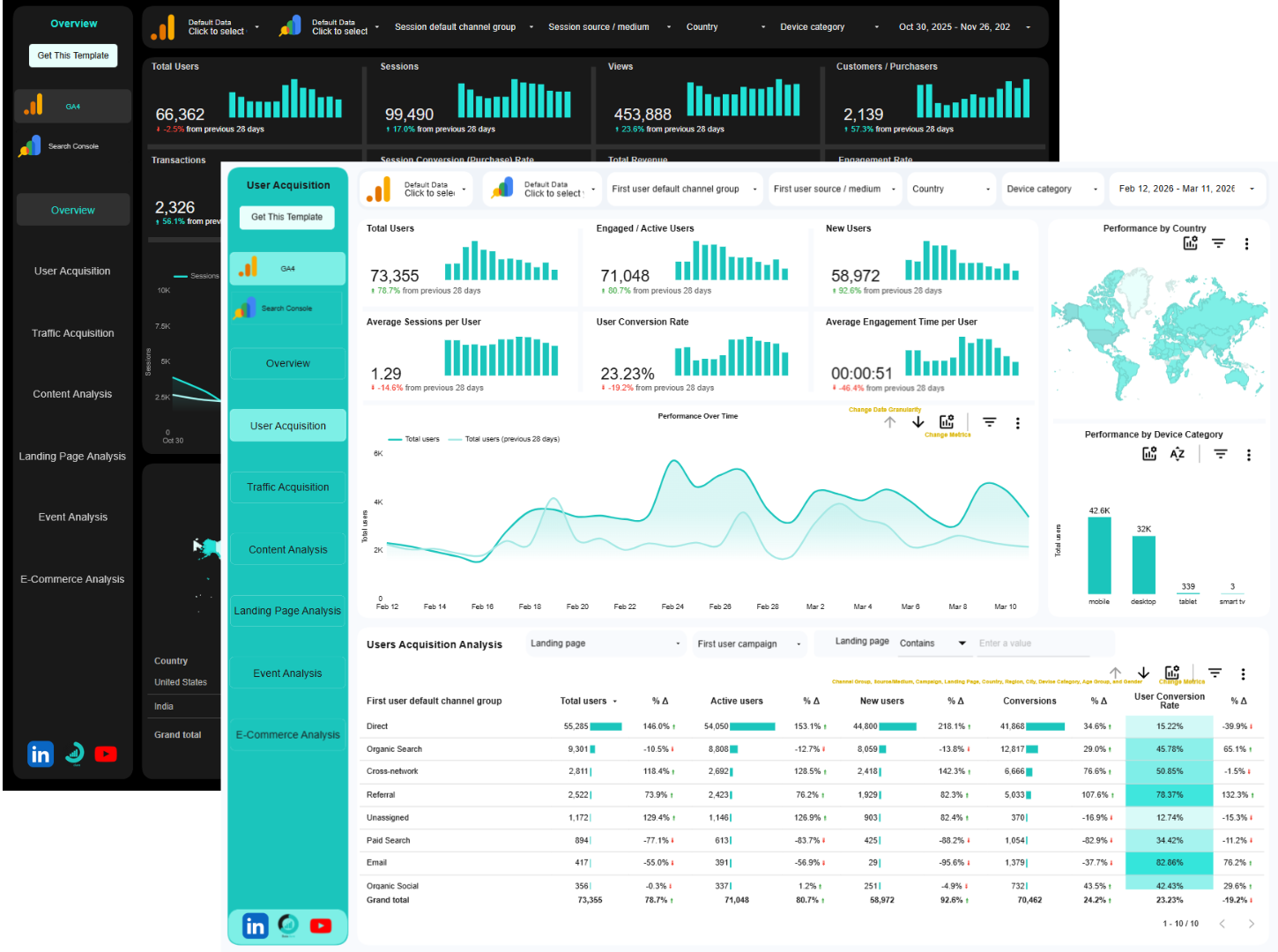Open the YouTube icon at the sidebar bottom
This screenshot has width=1278, height=952.
(x=320, y=926)
